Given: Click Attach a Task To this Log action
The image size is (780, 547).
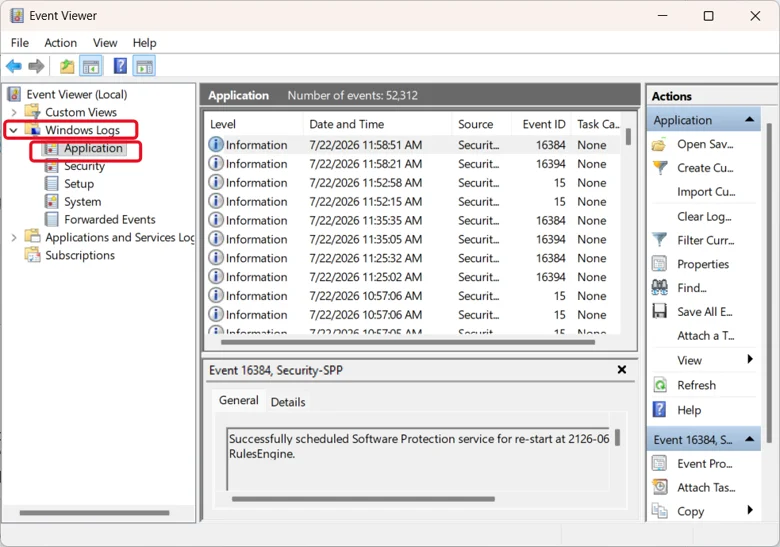Looking at the screenshot, I should tap(705, 336).
